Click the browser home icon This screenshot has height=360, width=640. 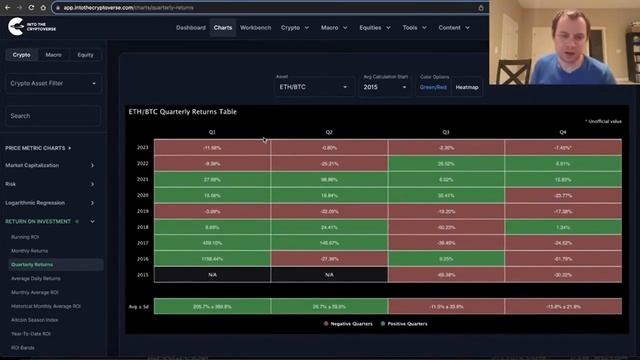click(43, 7)
